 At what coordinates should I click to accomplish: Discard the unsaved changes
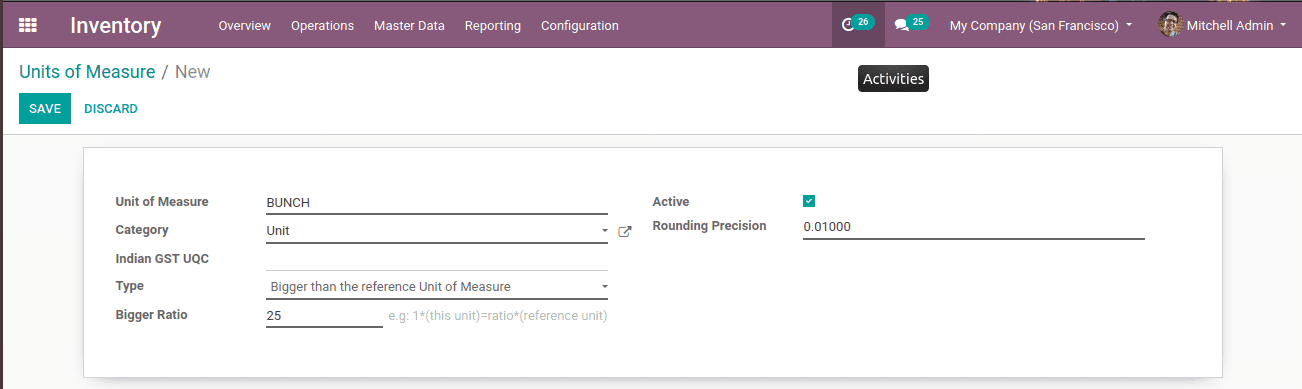[x=111, y=109]
